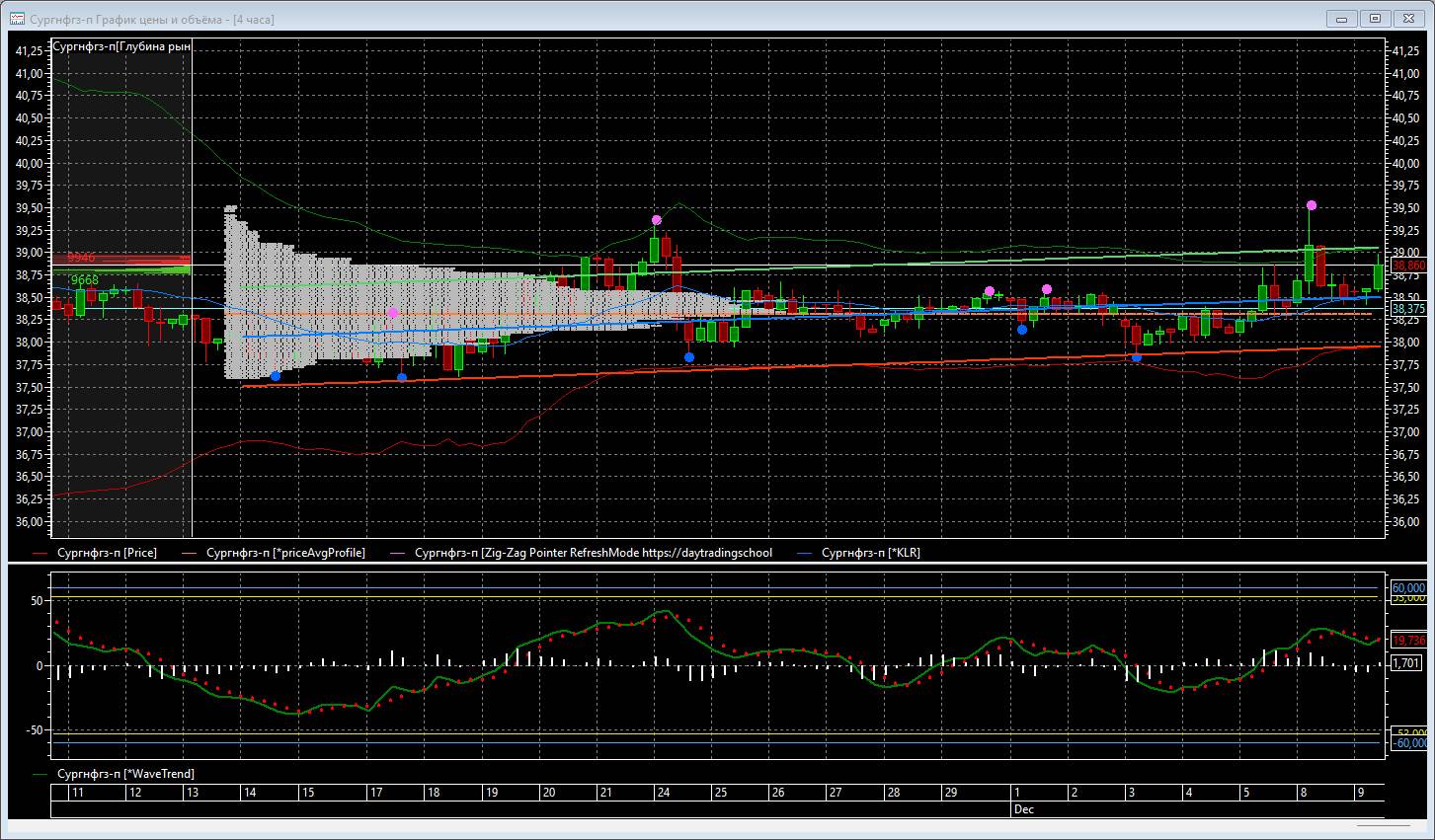Click the red 38,860 price label on axis
Screen dimensions: 1435x840
(1408, 266)
